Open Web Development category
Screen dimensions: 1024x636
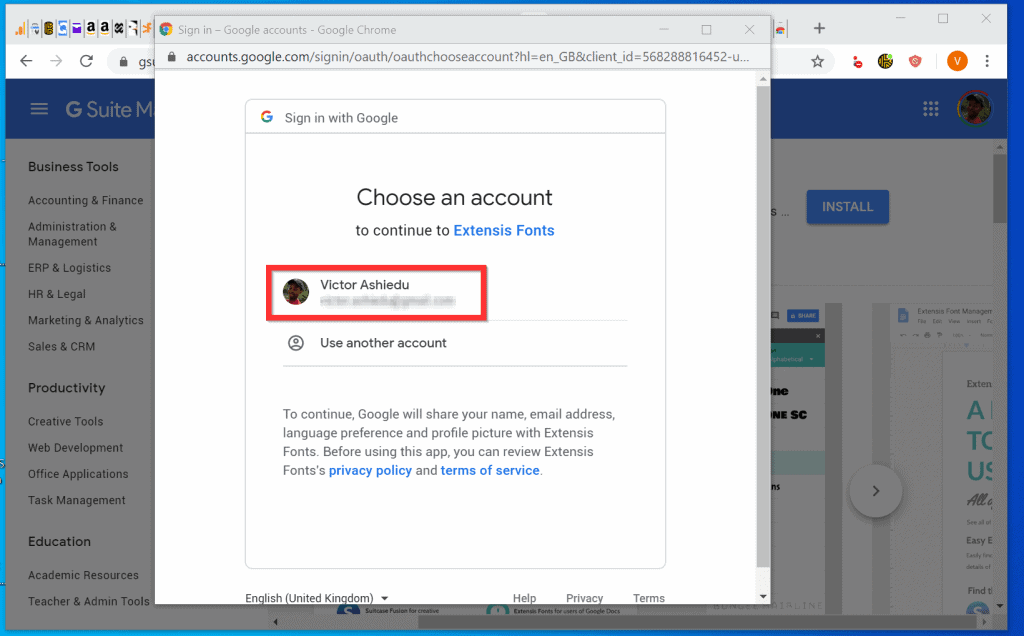click(75, 447)
